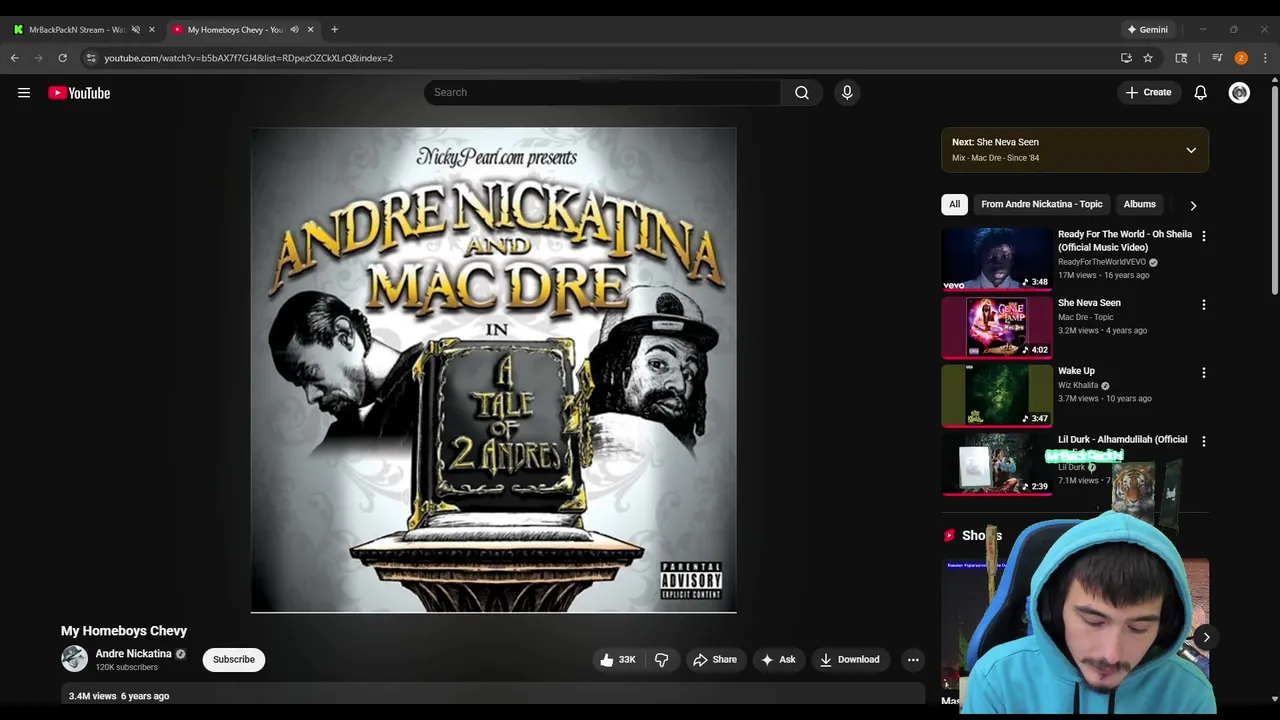Click the search magnifier button

click(x=802, y=92)
